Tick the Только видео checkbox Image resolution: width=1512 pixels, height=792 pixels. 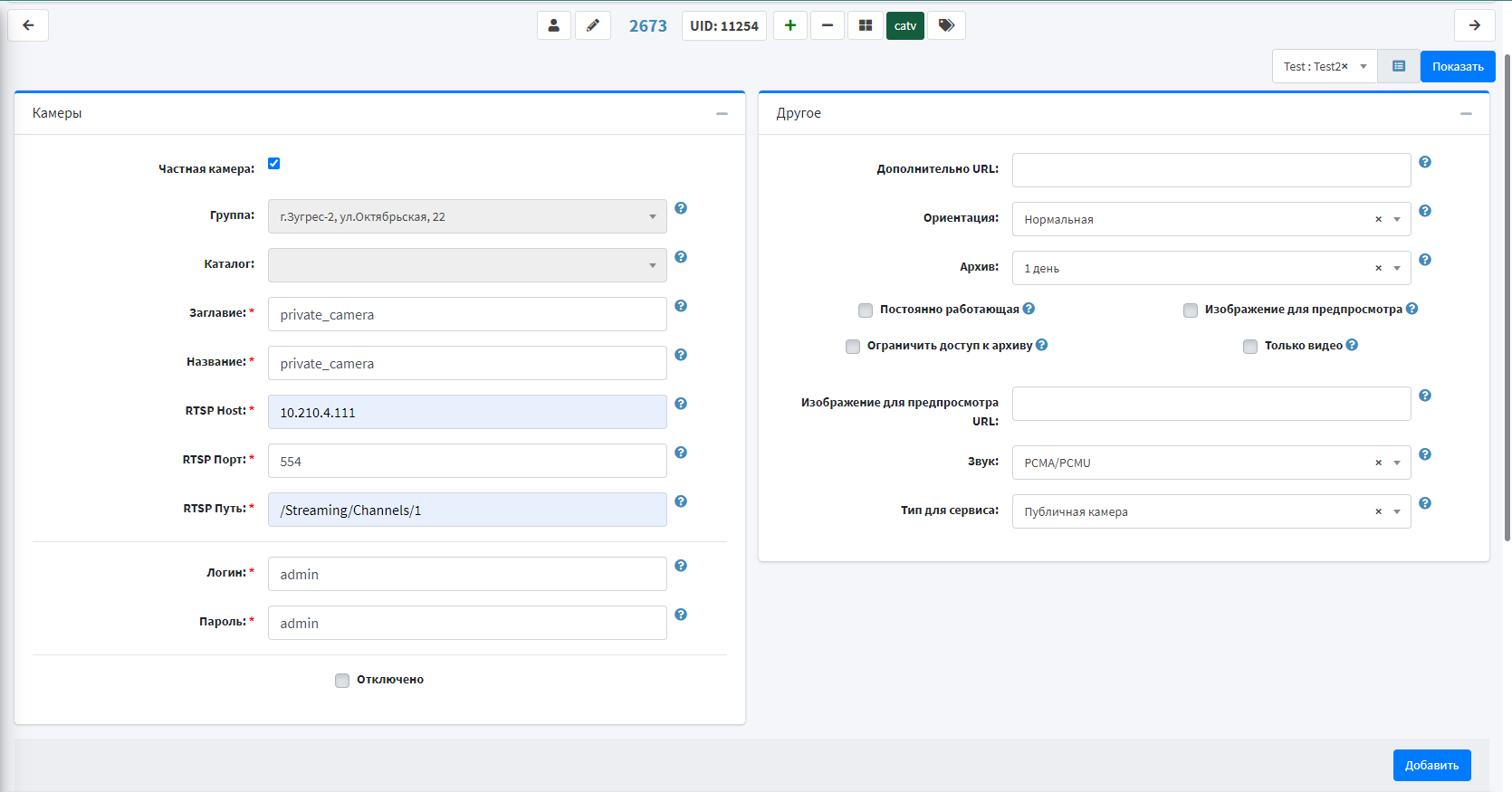[x=1250, y=347]
